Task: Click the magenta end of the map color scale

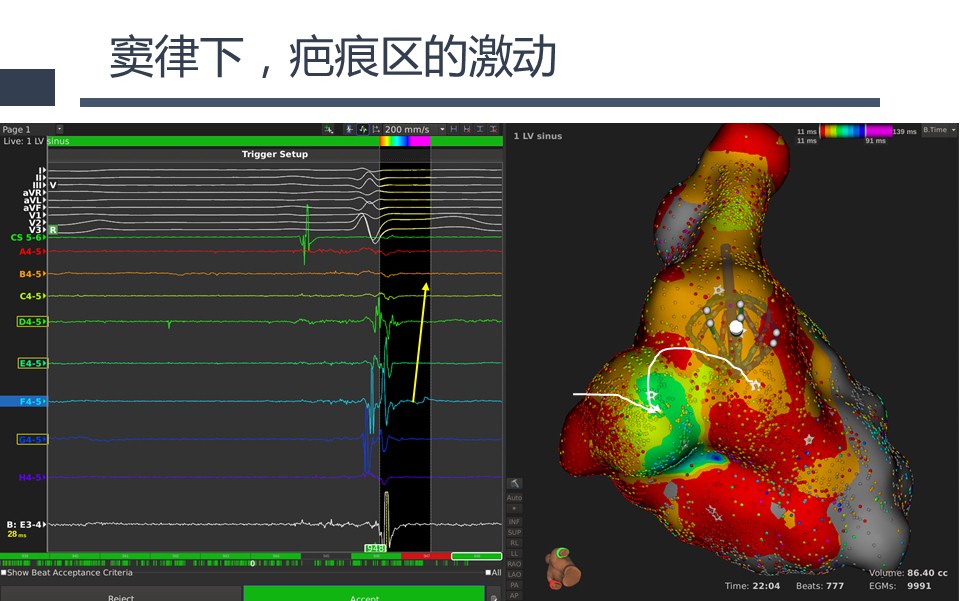Action: point(878,130)
